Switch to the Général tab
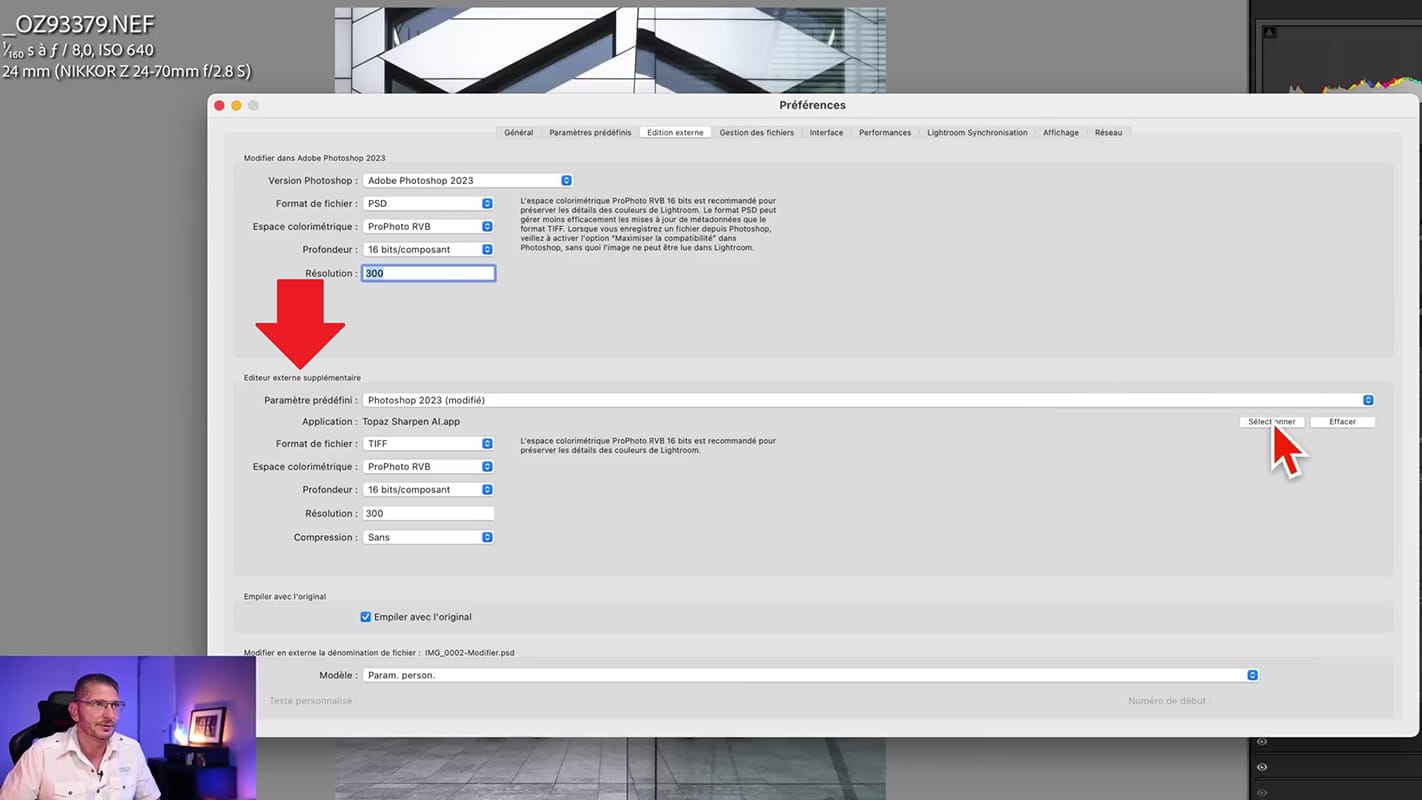 click(x=518, y=132)
